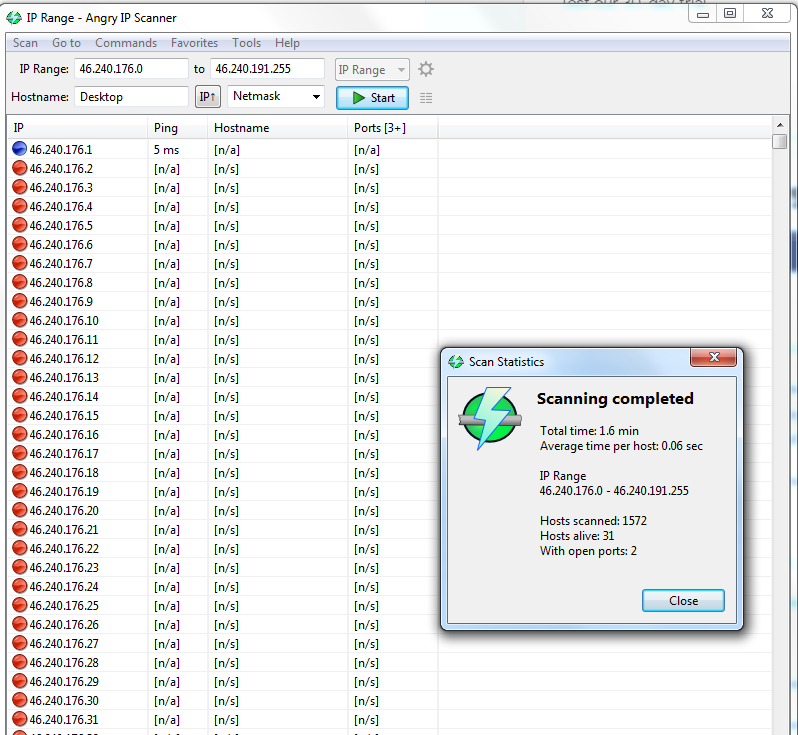Sort by the Hostname column header
The image size is (798, 735).
278,128
